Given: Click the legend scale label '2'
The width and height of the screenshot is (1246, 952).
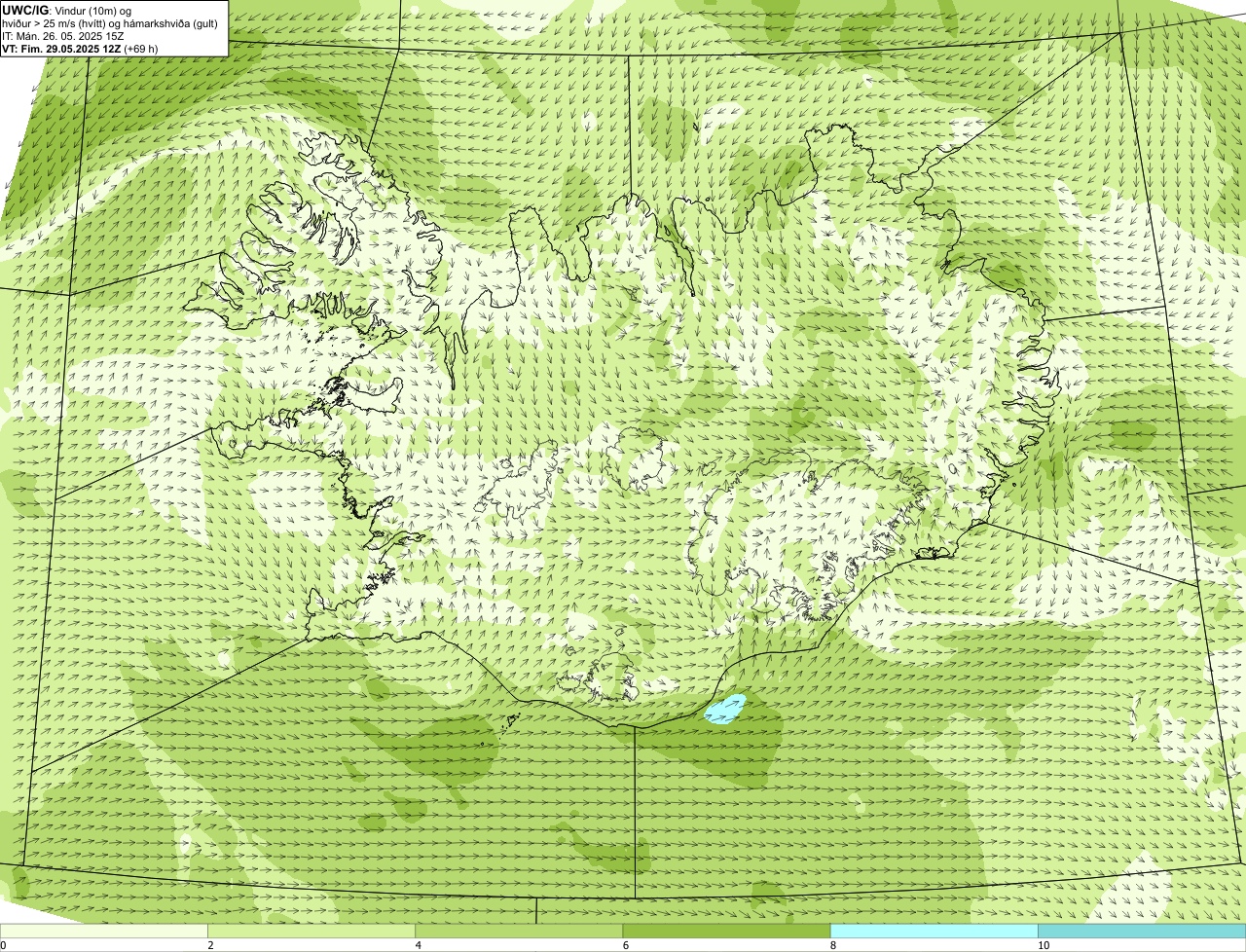Looking at the screenshot, I should (x=210, y=945).
